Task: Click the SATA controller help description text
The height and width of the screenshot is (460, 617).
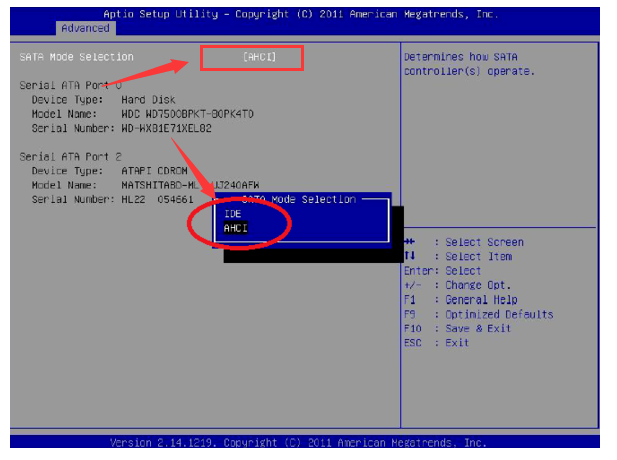Action: click(x=470, y=64)
